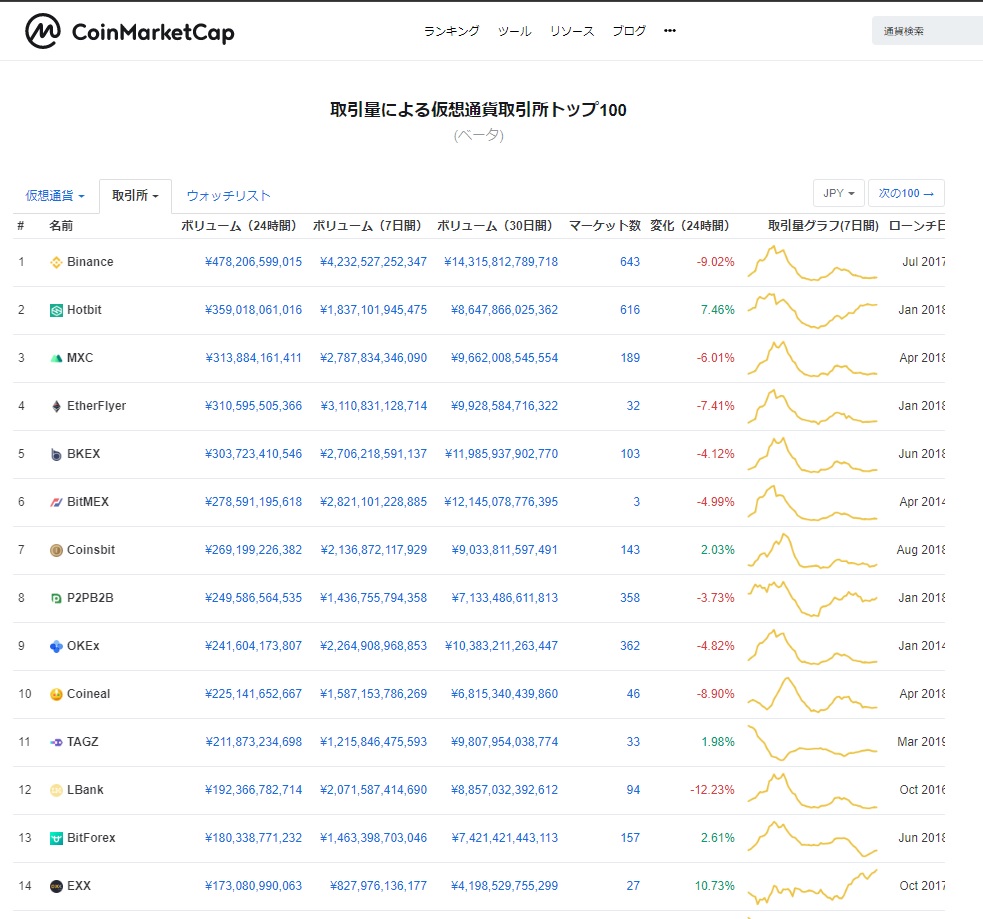983x919 pixels.
Task: Click the EtherFlyer exchange icon
Action: (x=56, y=406)
